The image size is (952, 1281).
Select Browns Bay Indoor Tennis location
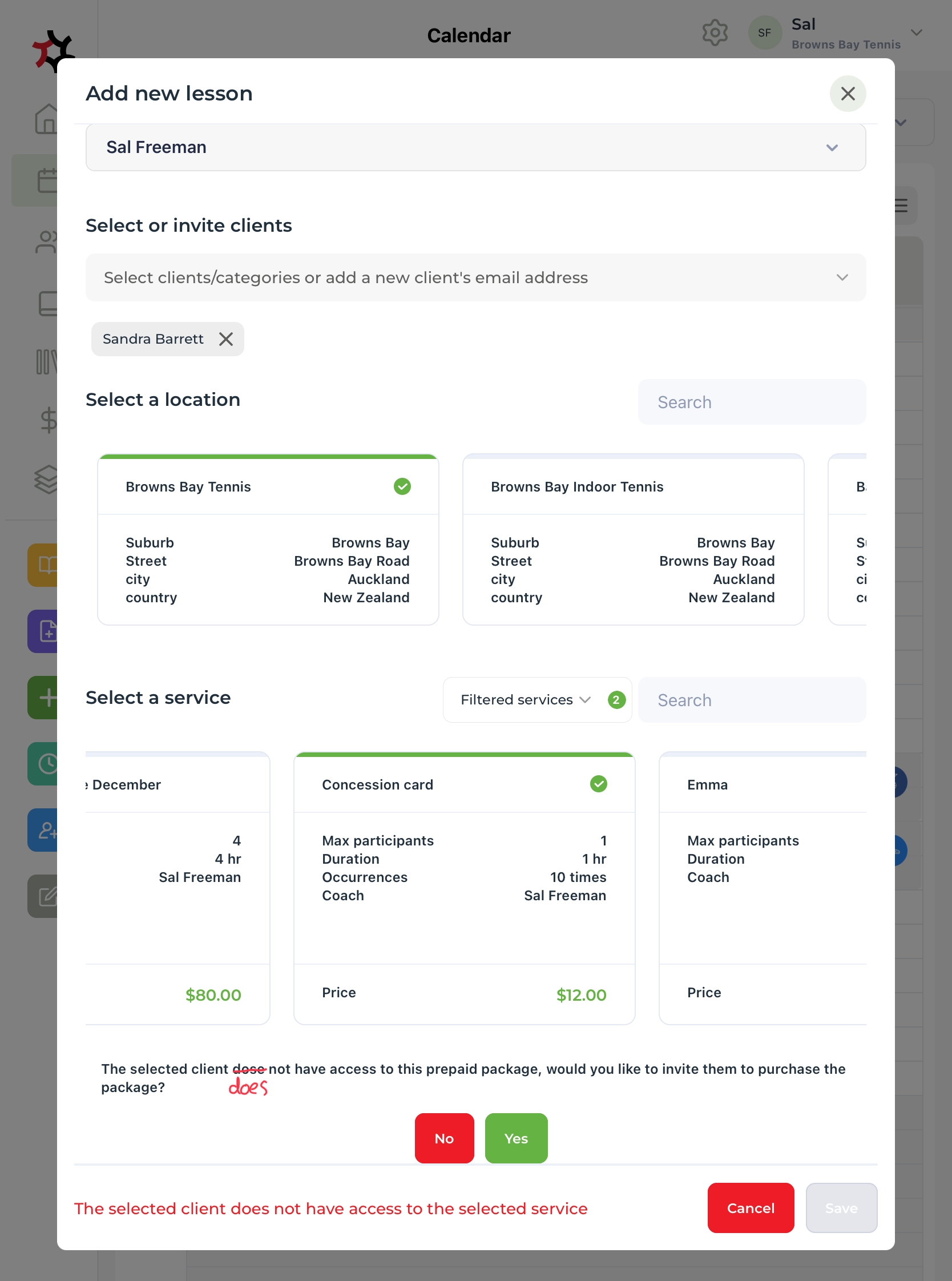click(633, 539)
